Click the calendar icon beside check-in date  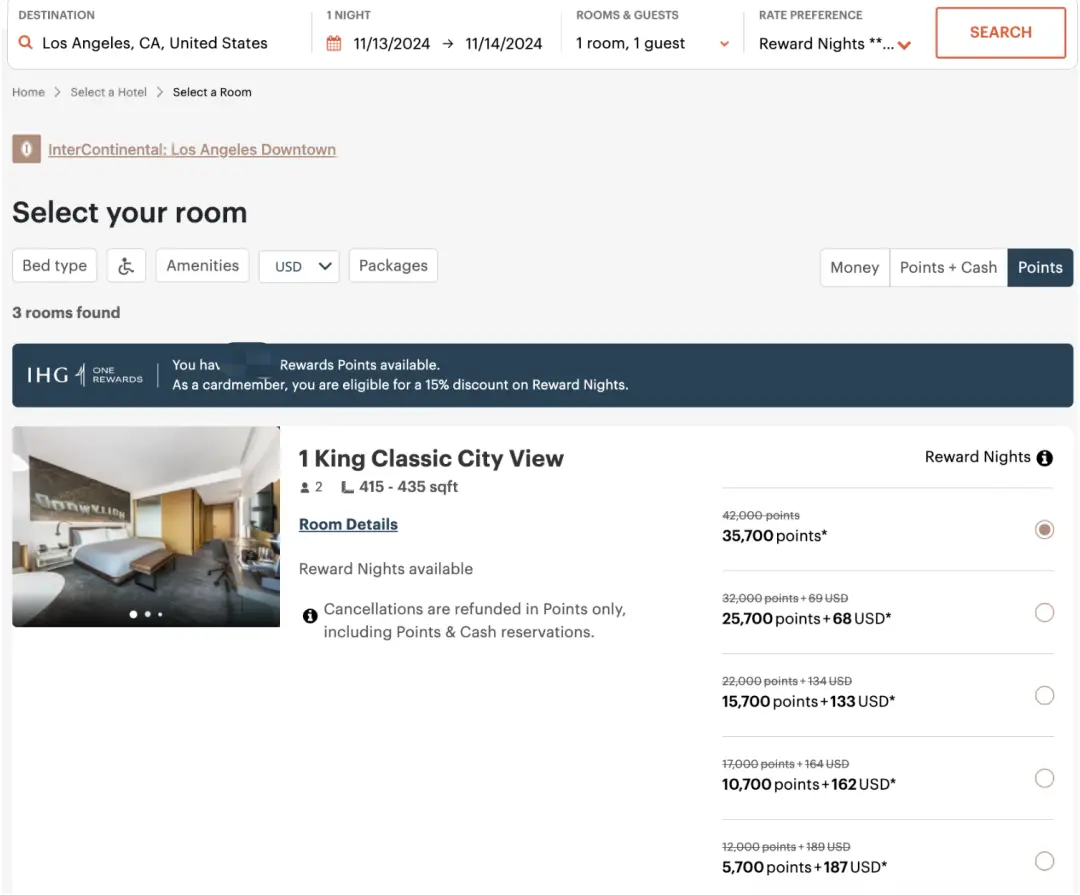334,44
